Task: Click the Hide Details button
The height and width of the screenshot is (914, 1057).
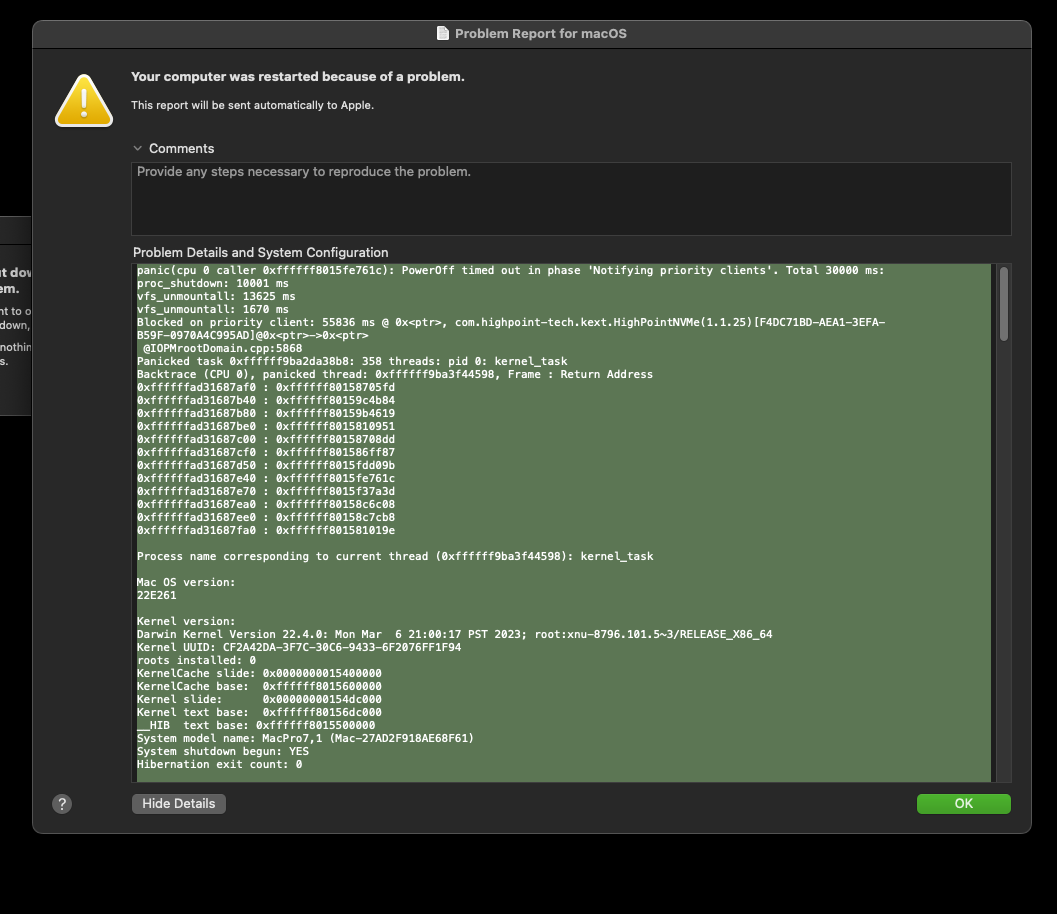Action: click(x=179, y=803)
